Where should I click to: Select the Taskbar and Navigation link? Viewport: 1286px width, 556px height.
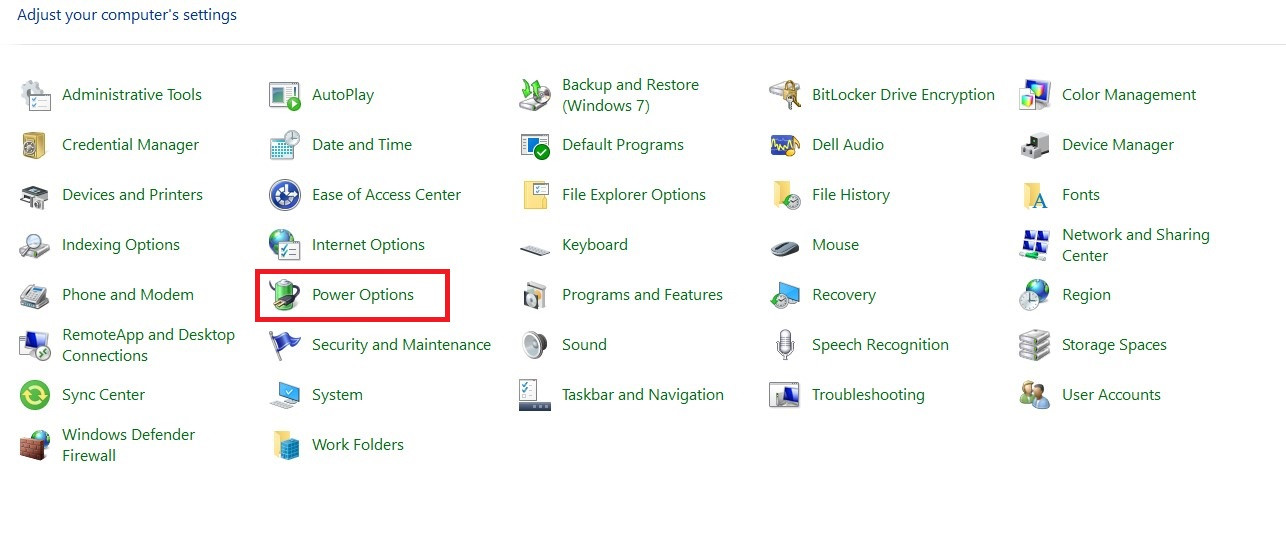point(643,395)
